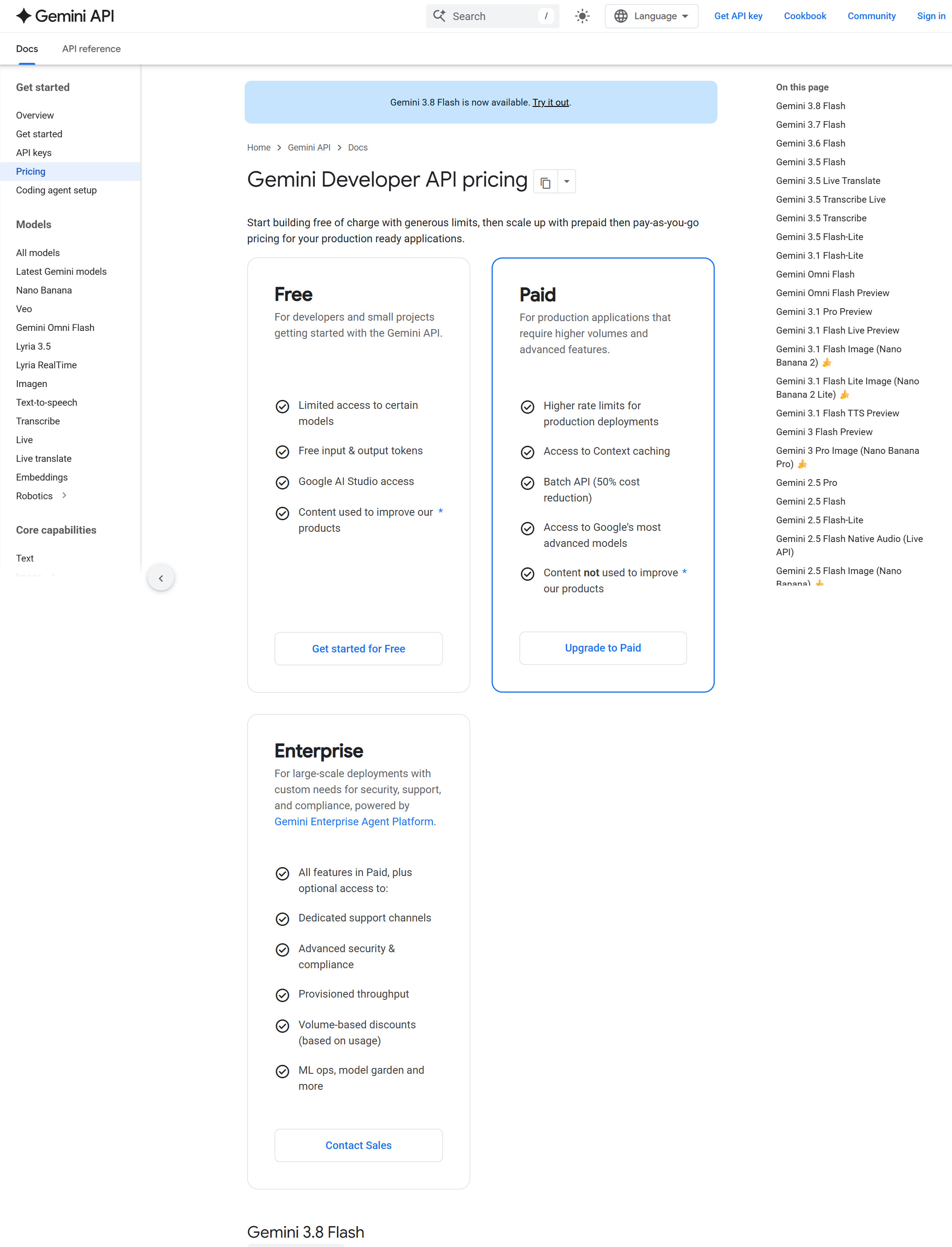
Task: Click the globe icon in Language selector
Action: pos(621,16)
